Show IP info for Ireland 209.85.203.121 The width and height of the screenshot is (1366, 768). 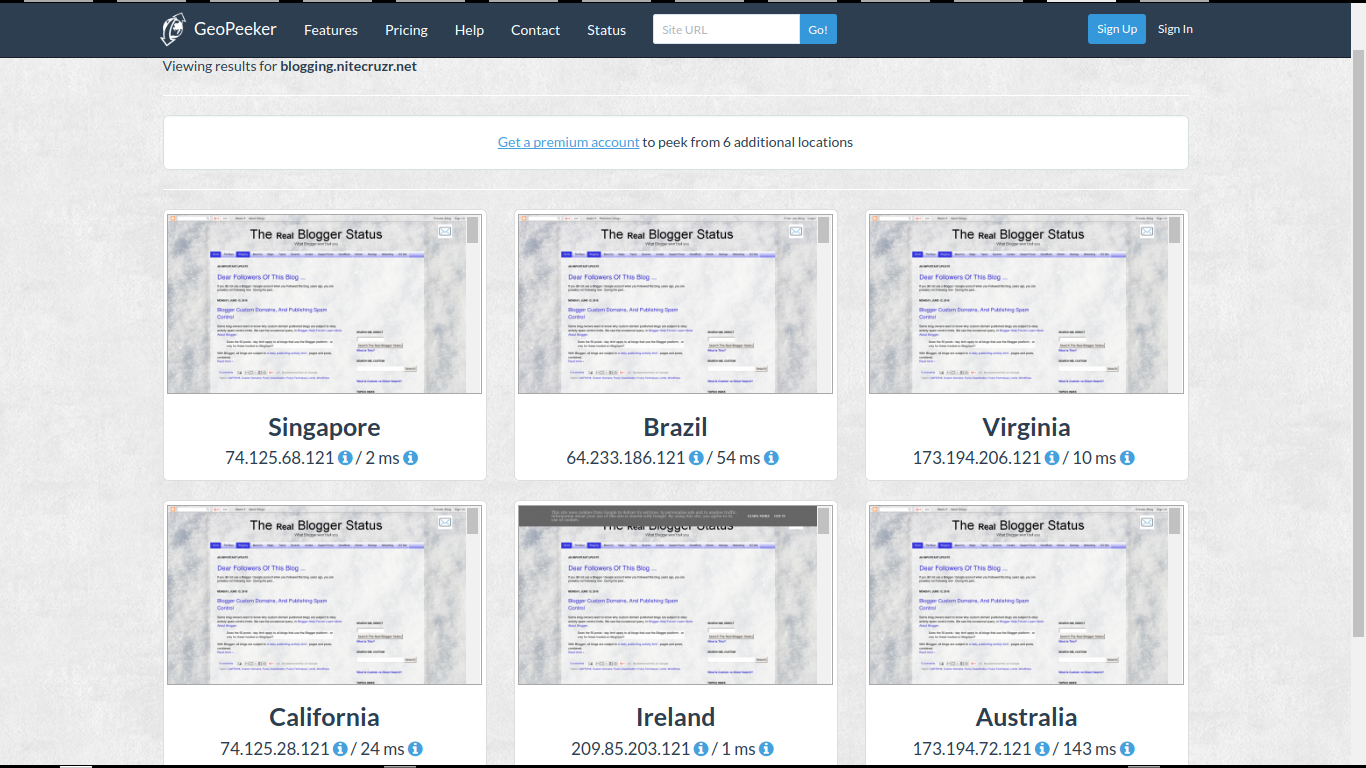pyautogui.click(x=701, y=749)
